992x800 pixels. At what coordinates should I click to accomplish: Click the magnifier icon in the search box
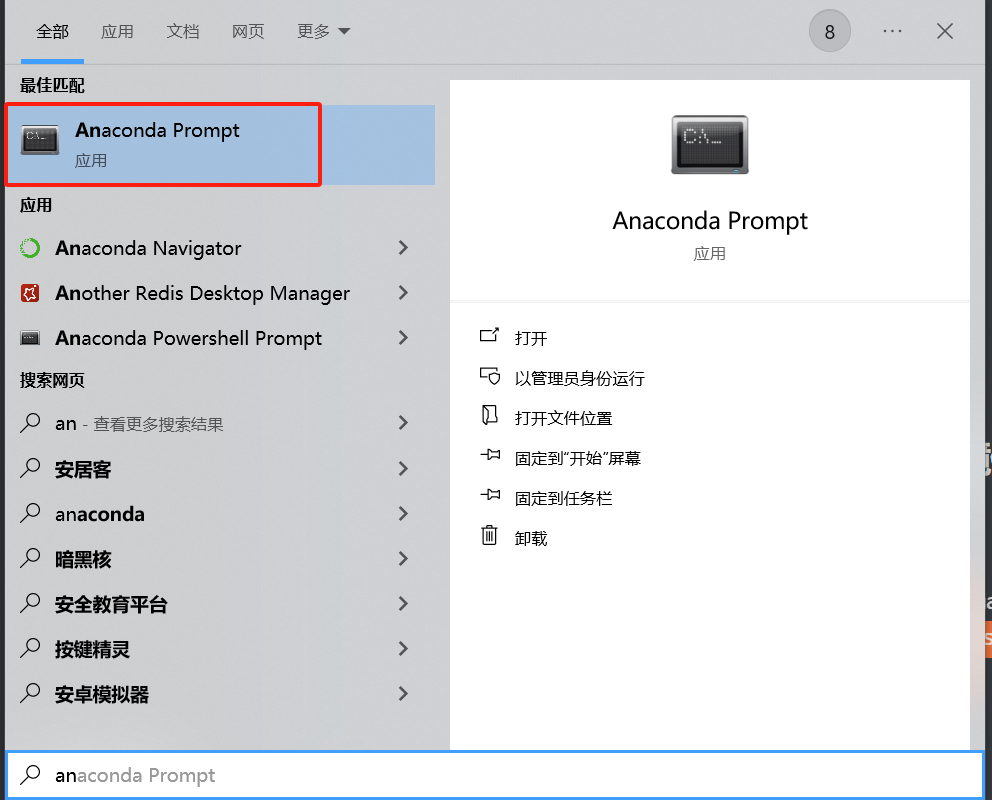tap(30, 775)
